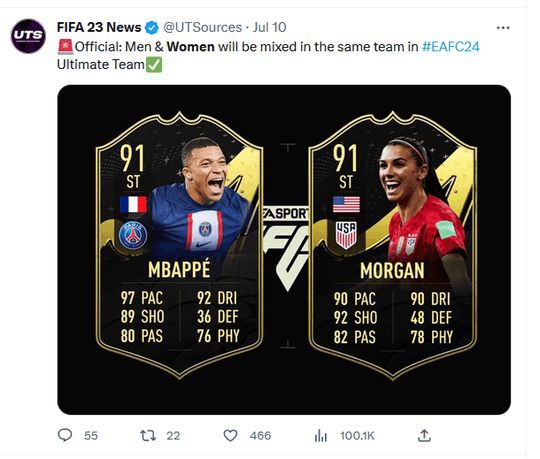540x459 pixels.
Task: Click the Mbappé player card image
Action: click(179, 245)
